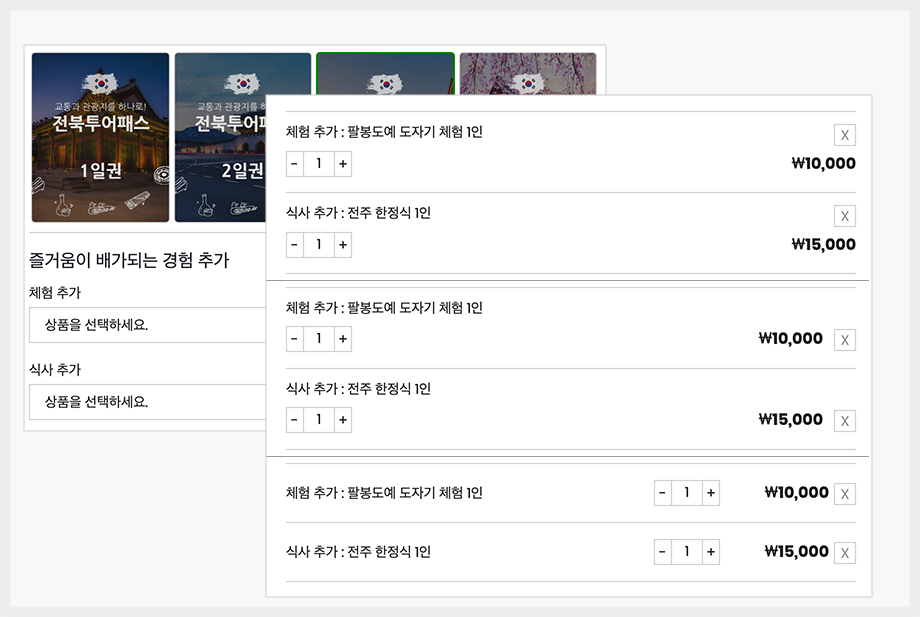The height and width of the screenshot is (617, 920).
Task: Select the 1일권 tour pass thumbnail
Action: [x=100, y=137]
